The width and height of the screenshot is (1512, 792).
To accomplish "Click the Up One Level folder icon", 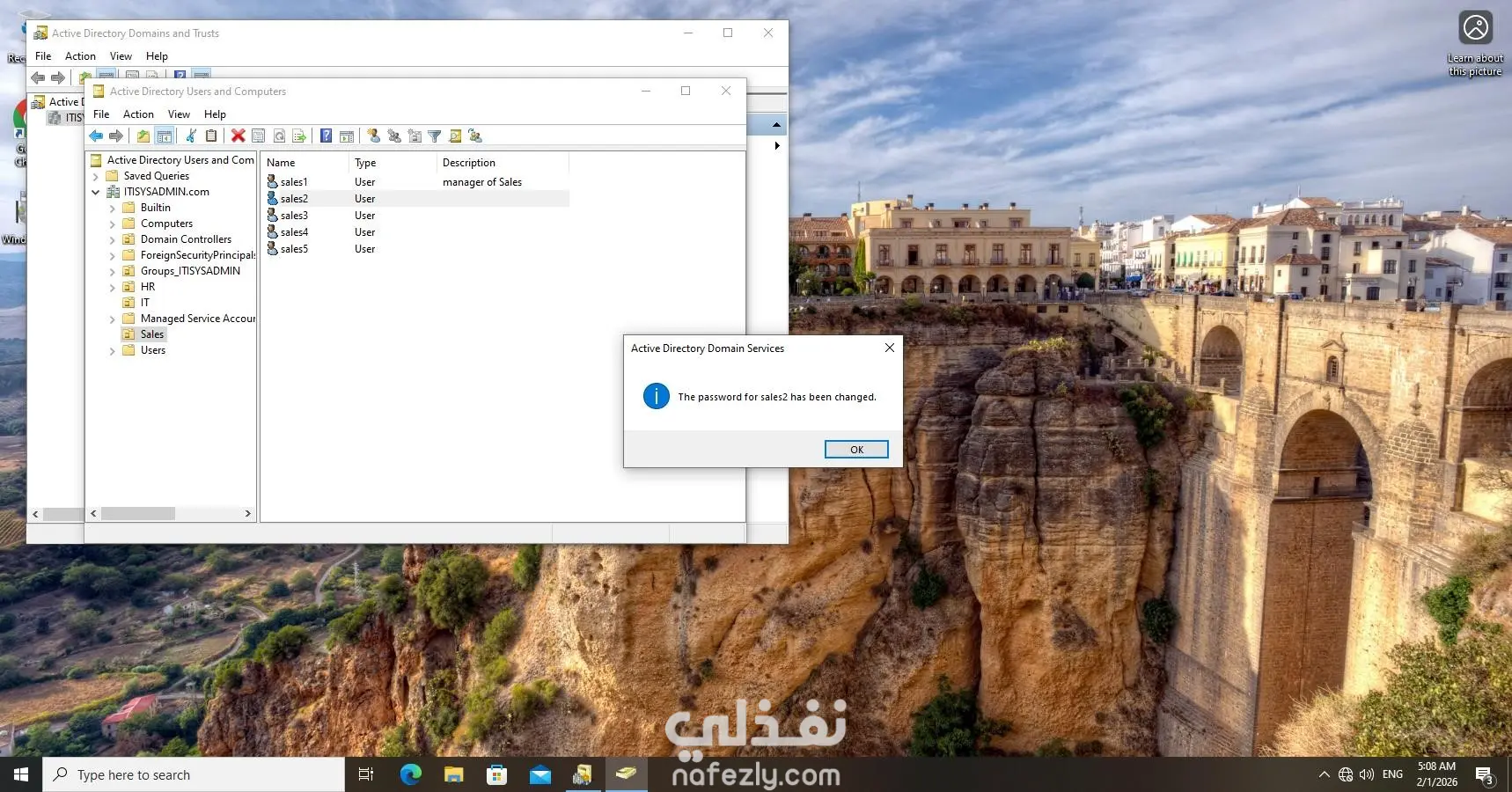I will 143,136.
